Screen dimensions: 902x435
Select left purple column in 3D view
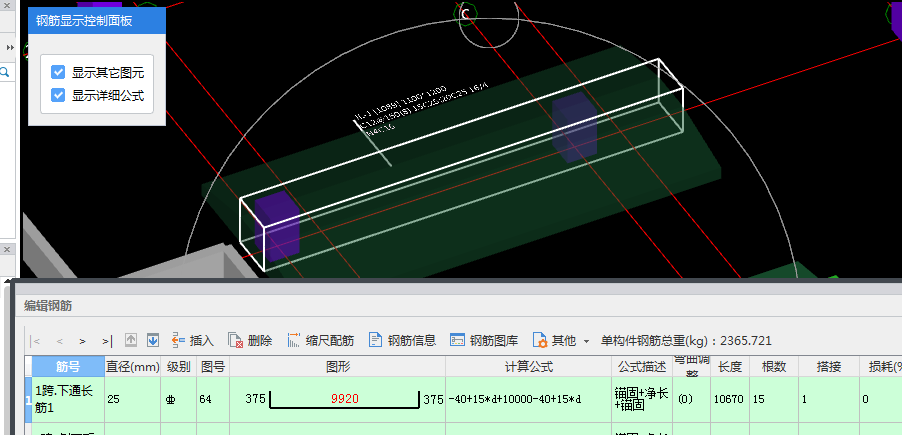[277, 226]
